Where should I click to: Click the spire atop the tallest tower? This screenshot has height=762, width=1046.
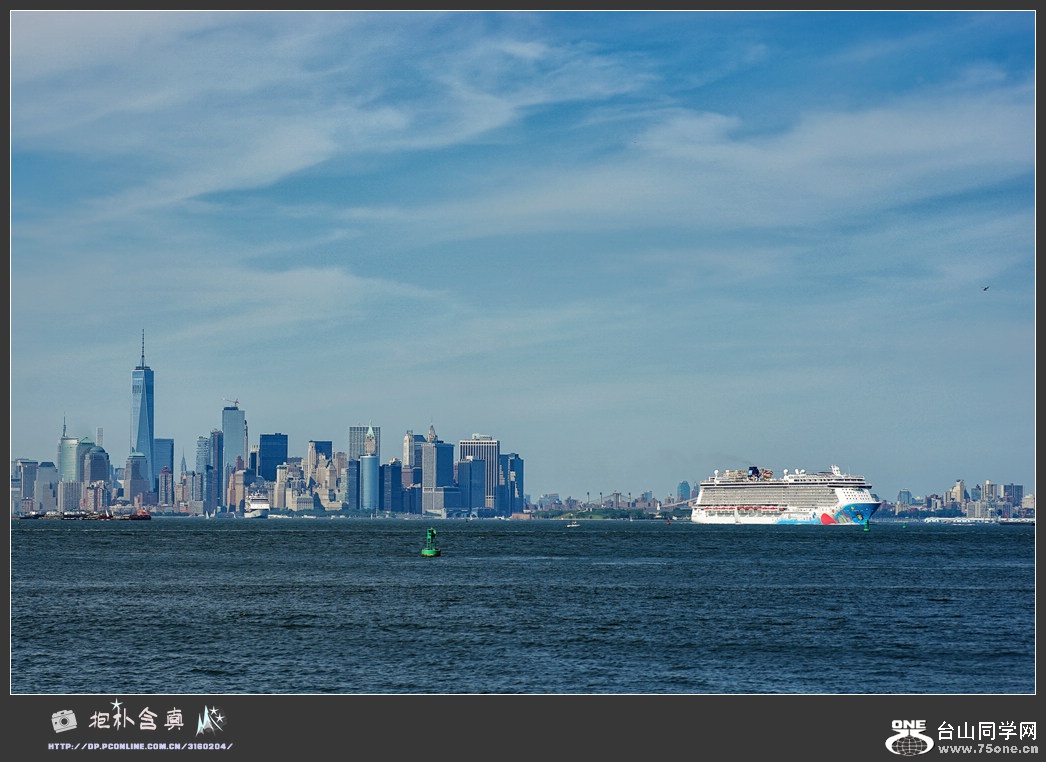click(x=142, y=348)
